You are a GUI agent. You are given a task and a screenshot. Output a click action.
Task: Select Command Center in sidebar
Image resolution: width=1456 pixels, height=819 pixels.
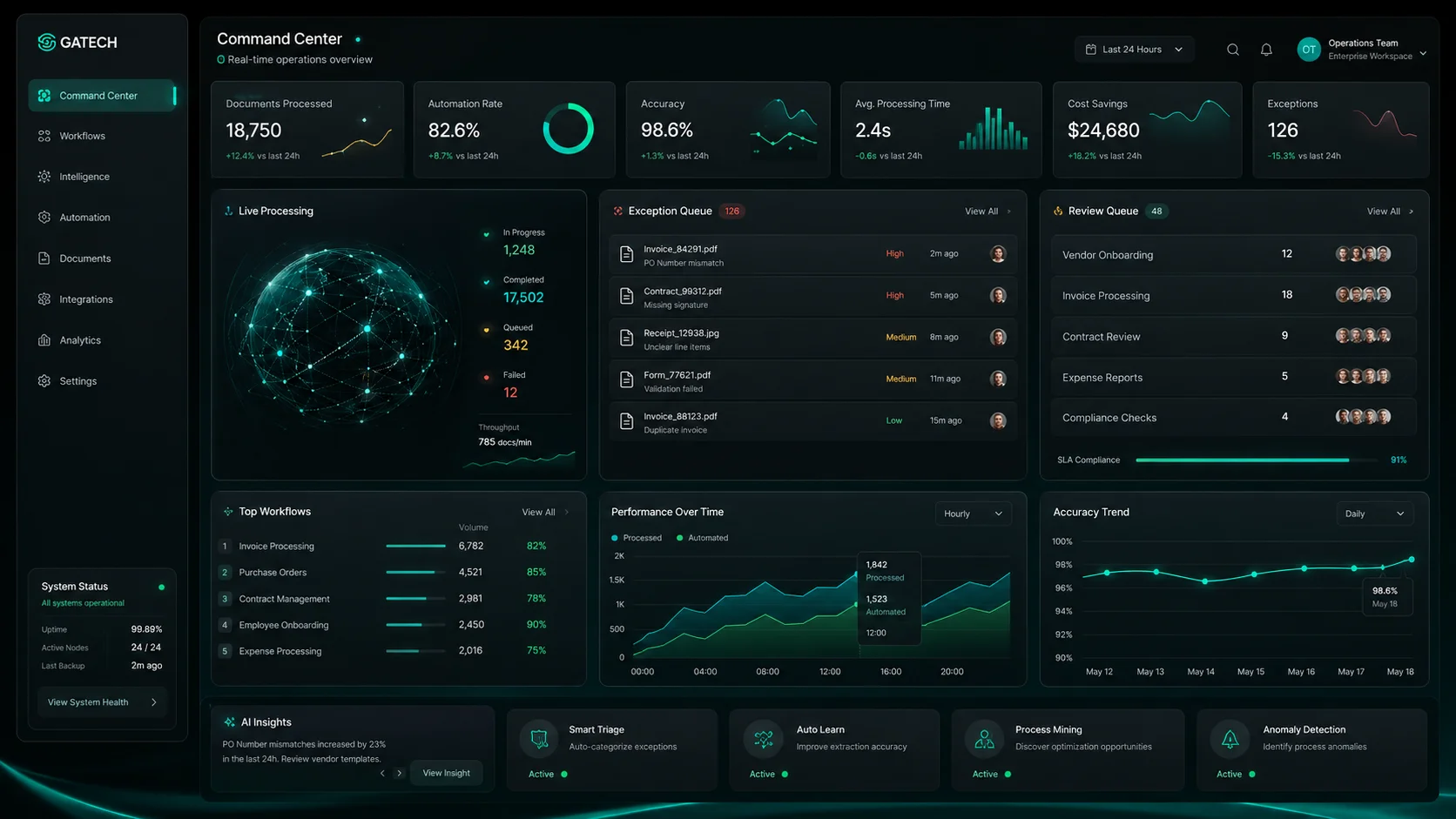(102, 96)
